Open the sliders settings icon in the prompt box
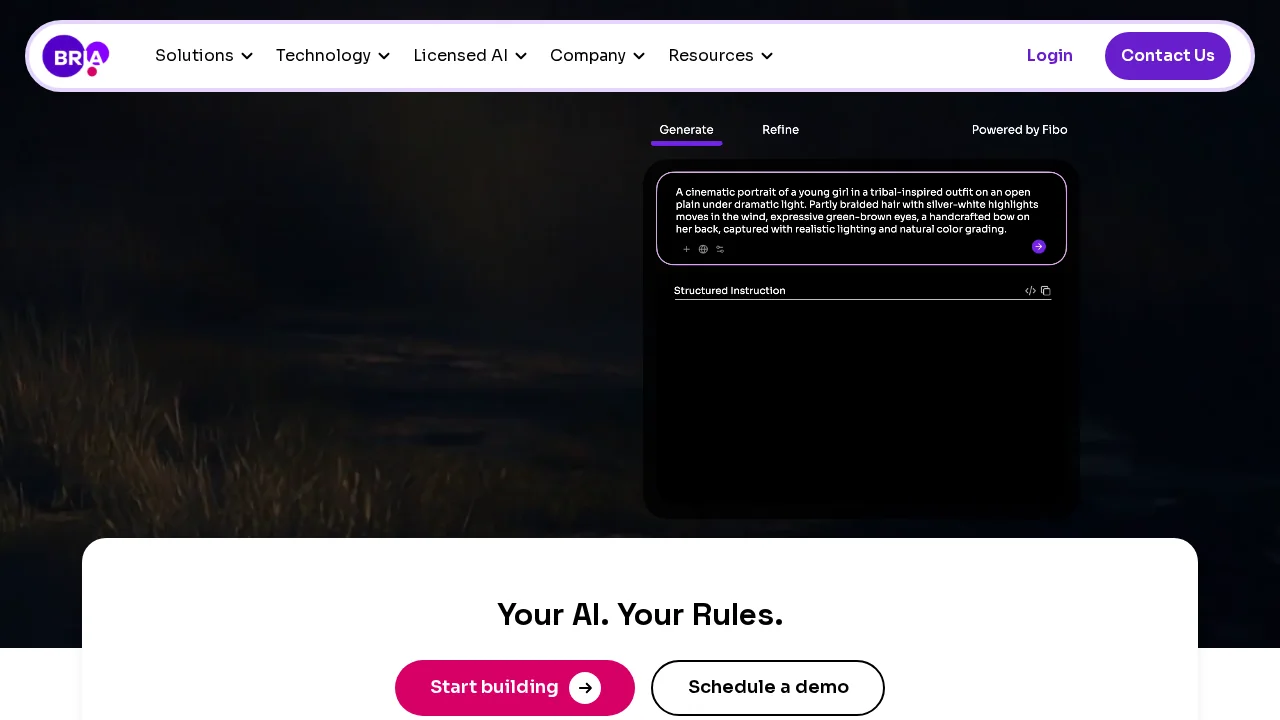The image size is (1280, 720). pos(720,249)
